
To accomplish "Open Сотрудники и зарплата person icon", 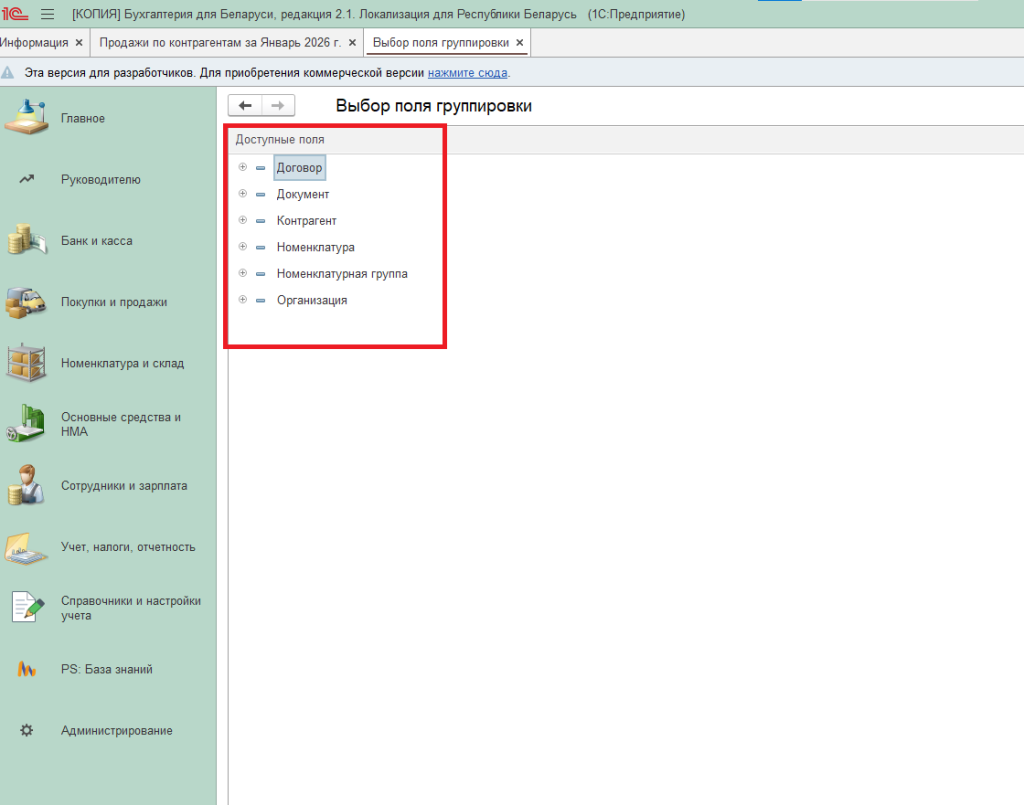I will point(27,486).
